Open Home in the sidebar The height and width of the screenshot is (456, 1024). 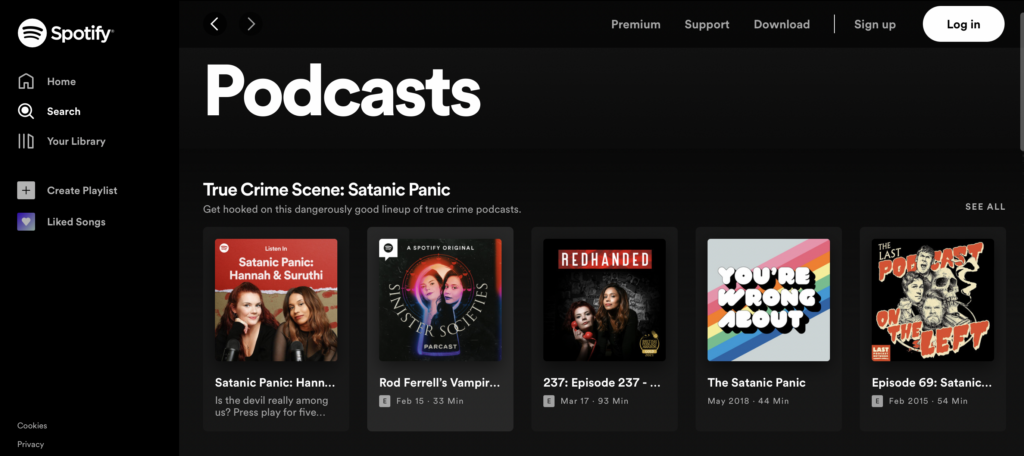pos(61,82)
